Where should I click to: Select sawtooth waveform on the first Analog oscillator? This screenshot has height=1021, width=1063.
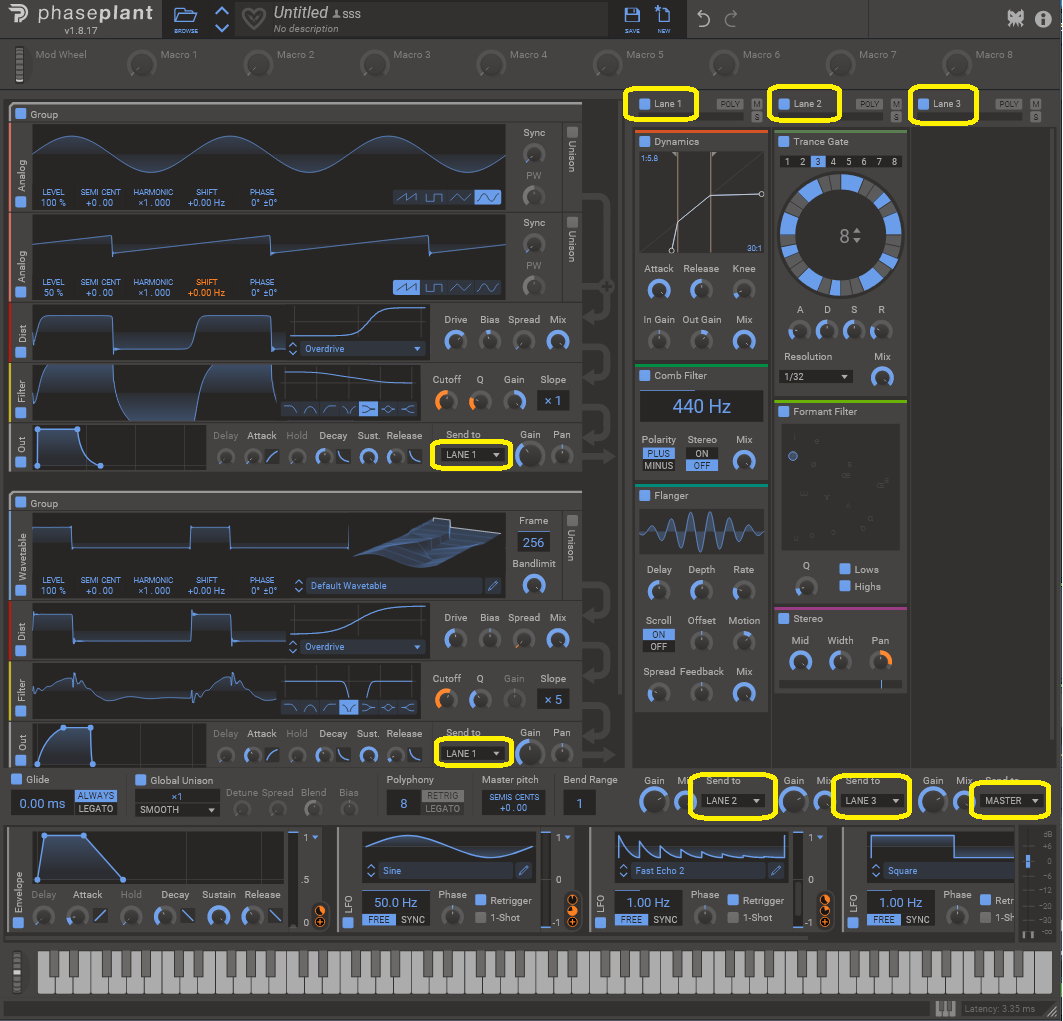pos(407,197)
